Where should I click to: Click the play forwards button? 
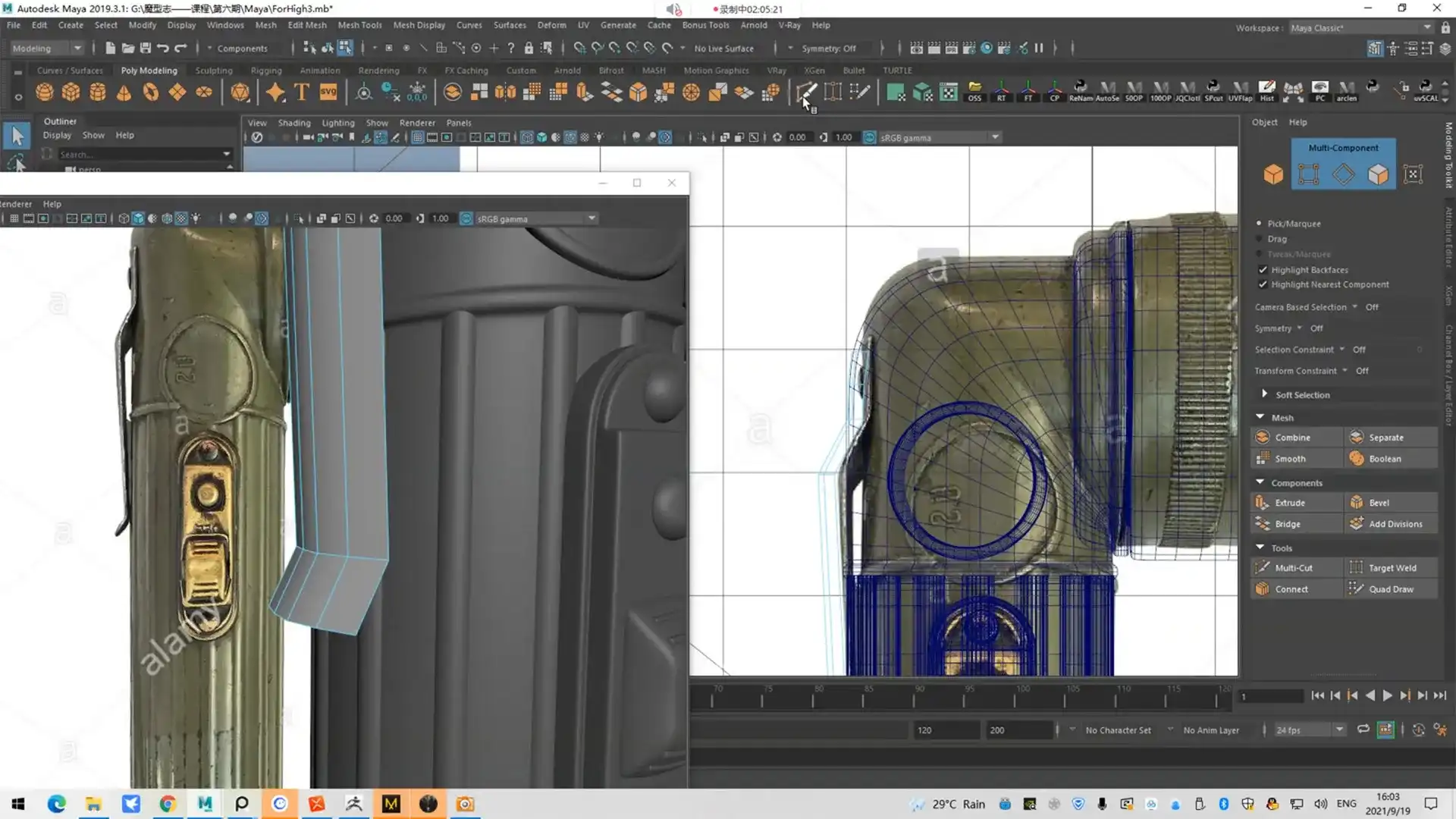click(1387, 695)
